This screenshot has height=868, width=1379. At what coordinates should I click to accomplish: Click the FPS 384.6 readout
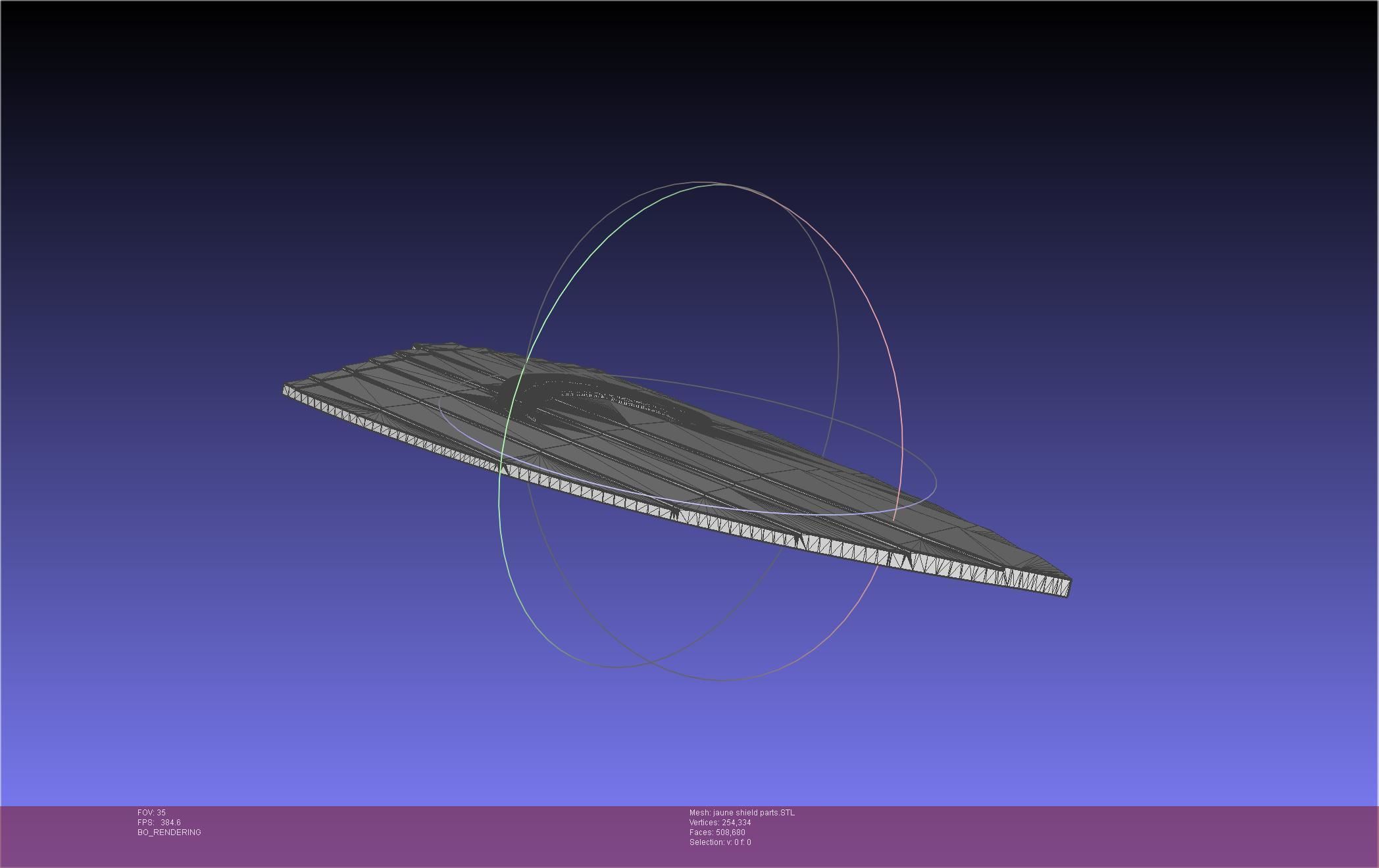coord(159,823)
